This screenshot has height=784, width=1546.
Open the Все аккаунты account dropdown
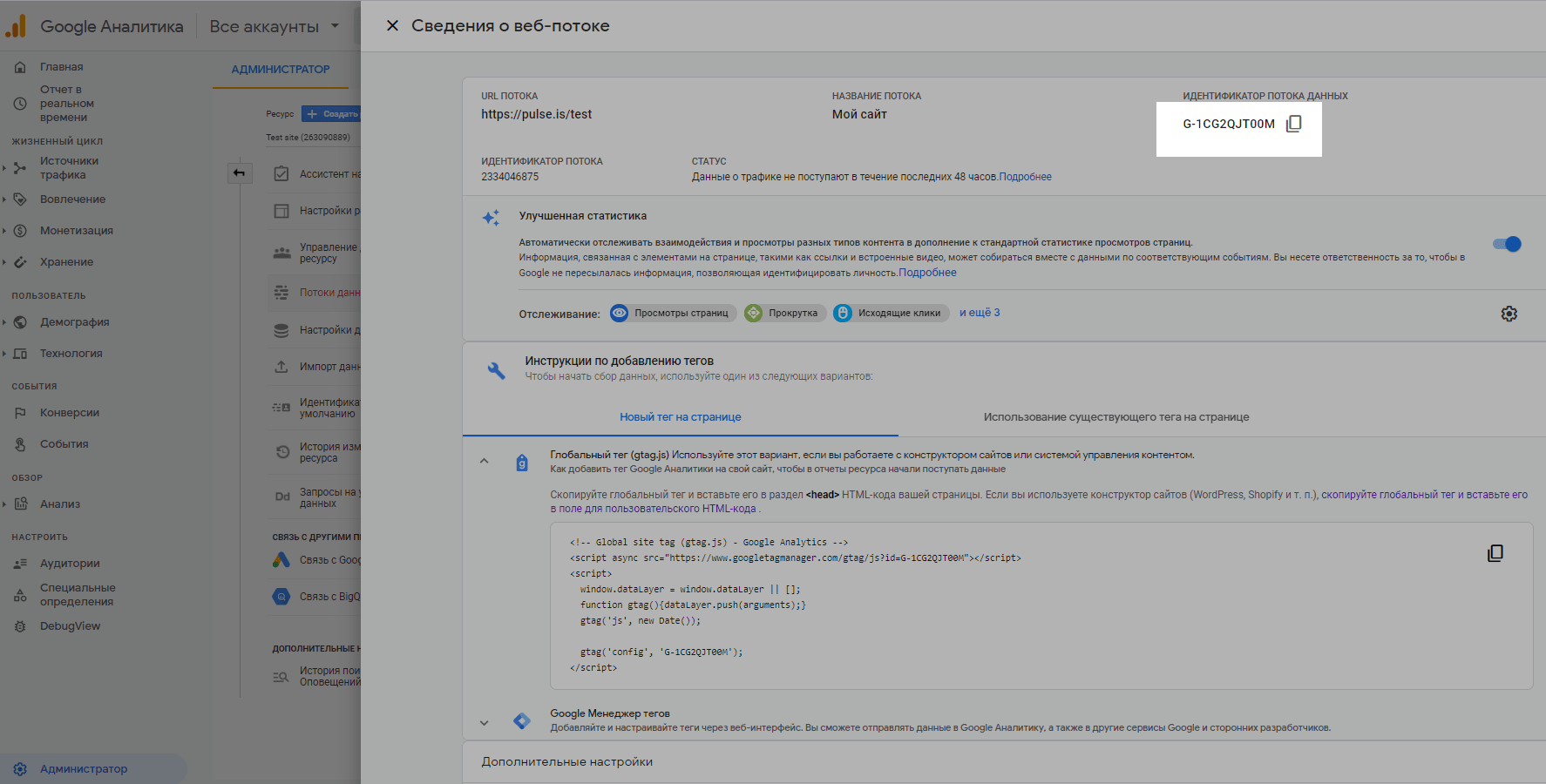tap(274, 26)
